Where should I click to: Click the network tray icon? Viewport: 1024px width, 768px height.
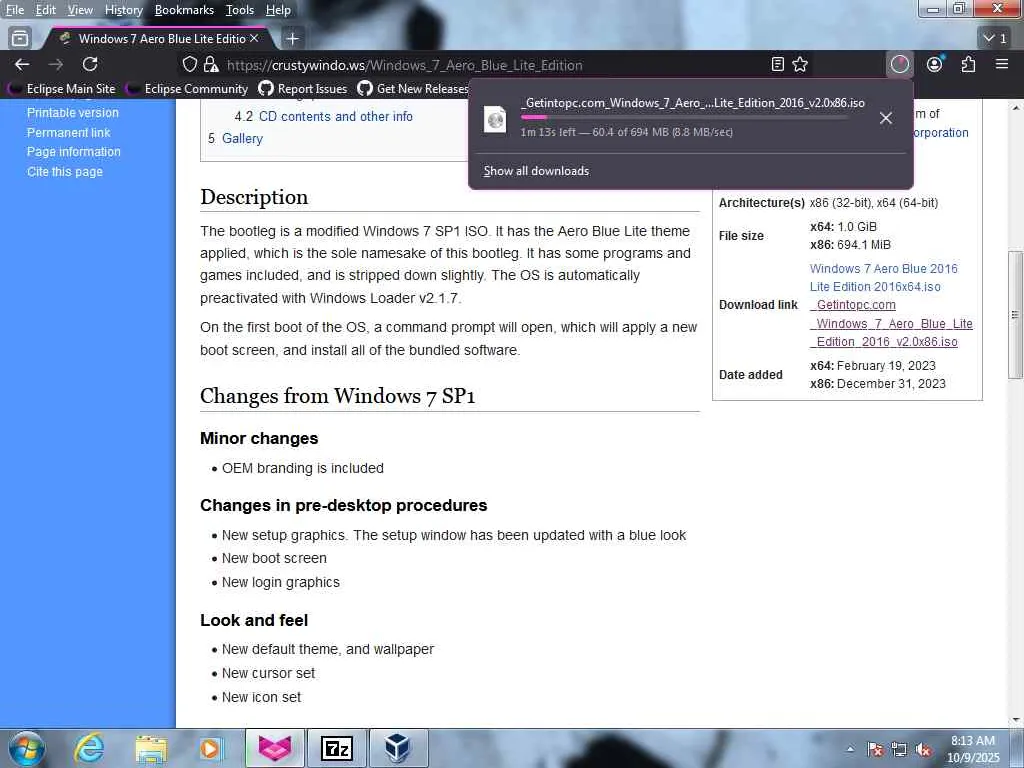pyautogui.click(x=899, y=749)
